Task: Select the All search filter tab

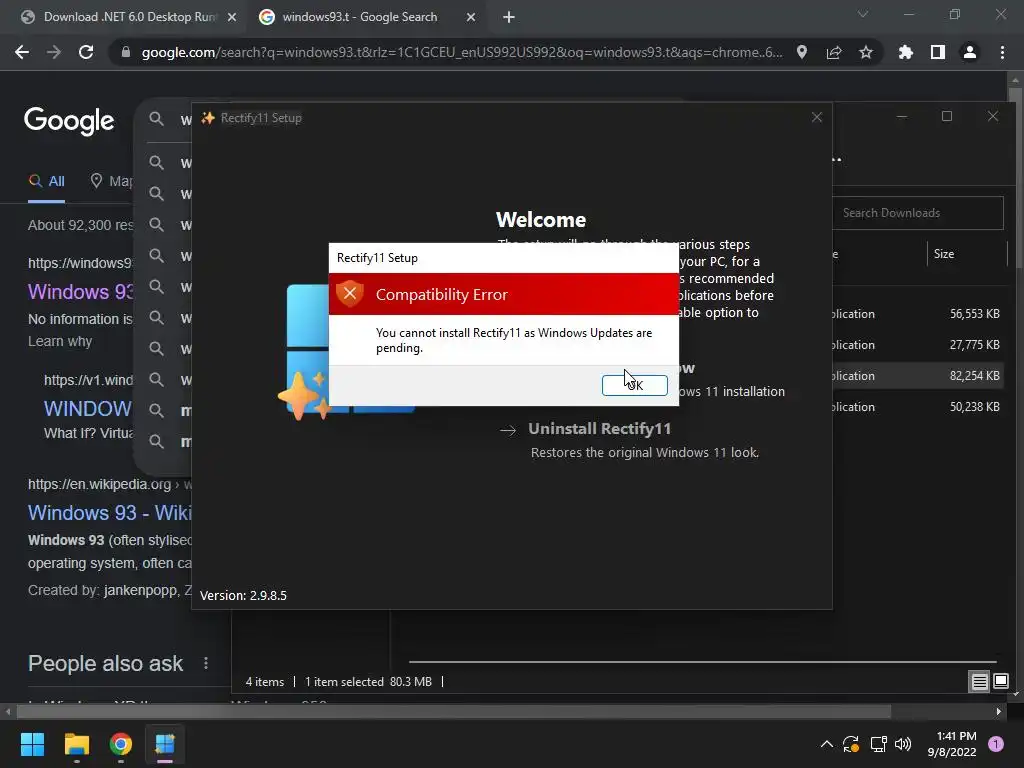Action: click(x=46, y=181)
